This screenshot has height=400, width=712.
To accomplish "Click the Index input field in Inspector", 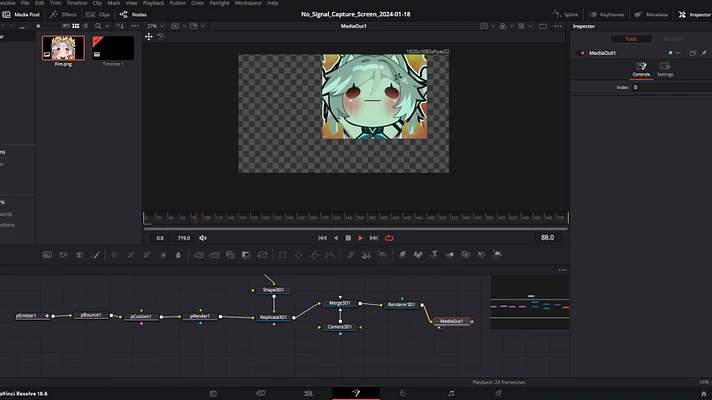I will point(672,87).
